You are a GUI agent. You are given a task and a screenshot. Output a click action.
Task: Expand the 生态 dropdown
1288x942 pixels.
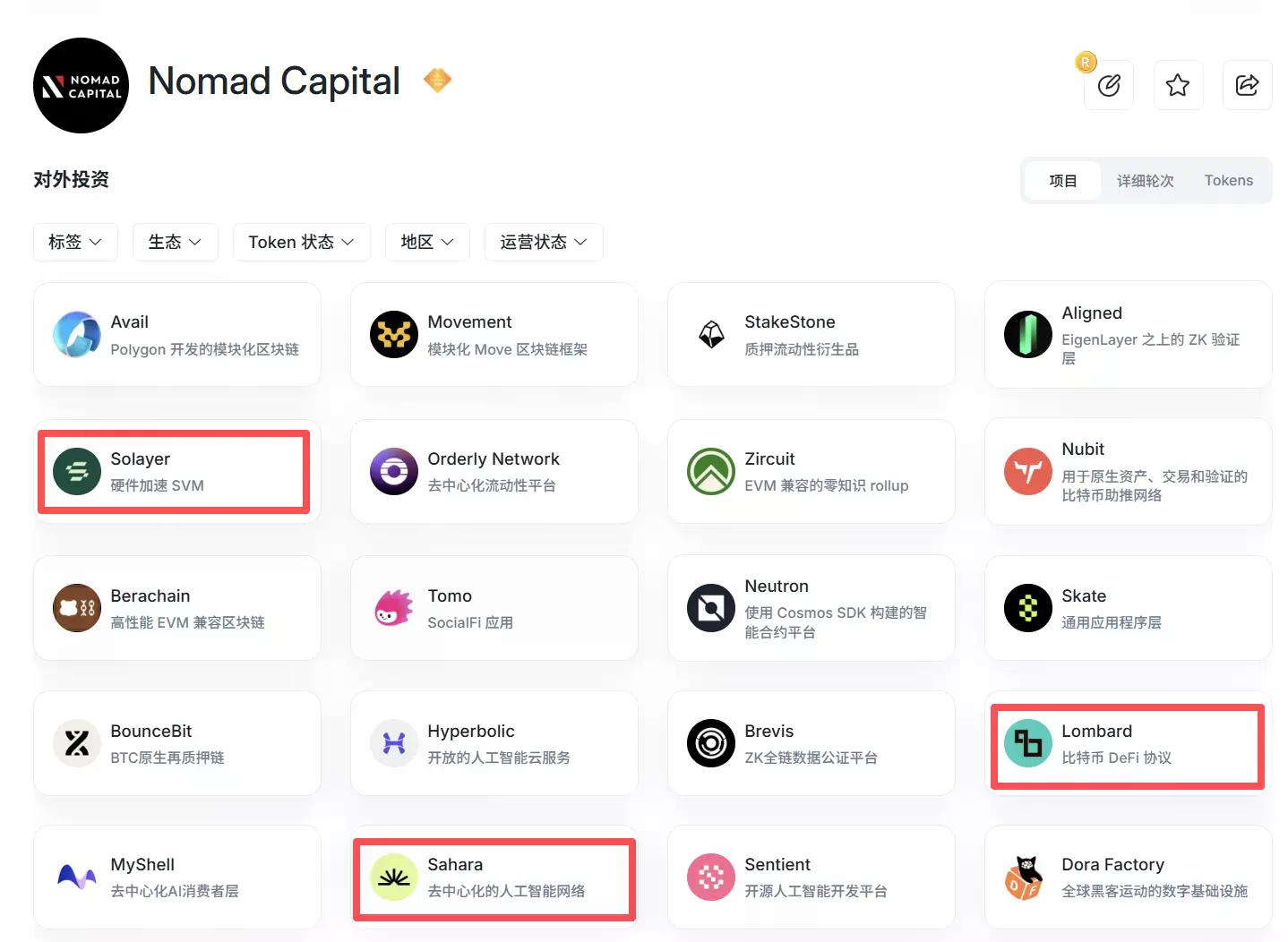[175, 242]
